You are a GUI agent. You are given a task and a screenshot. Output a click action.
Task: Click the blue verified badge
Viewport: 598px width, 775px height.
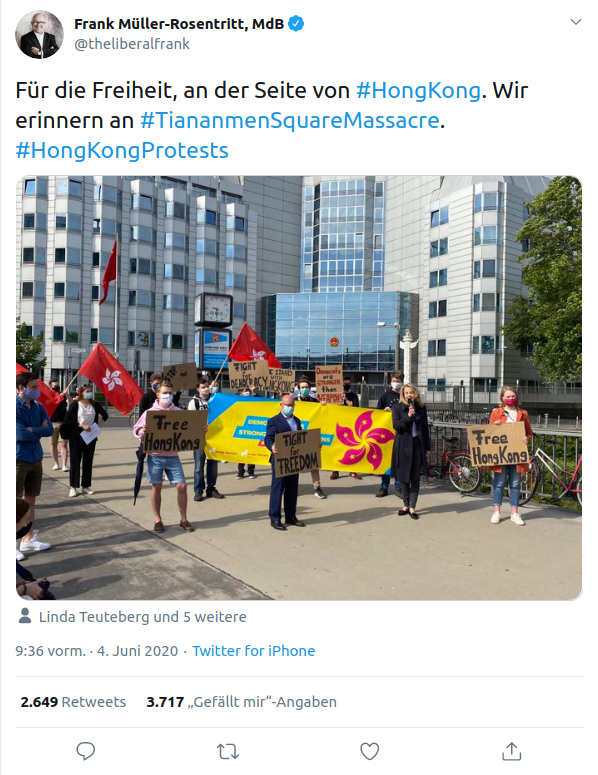click(x=296, y=24)
